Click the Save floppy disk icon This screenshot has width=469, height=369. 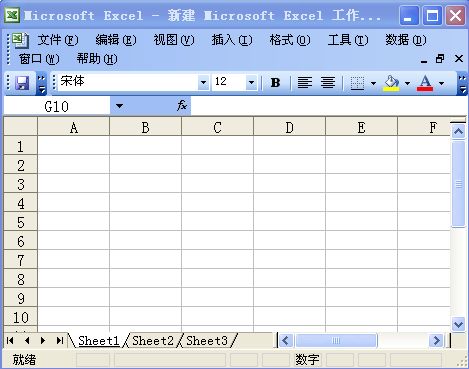[x=22, y=82]
